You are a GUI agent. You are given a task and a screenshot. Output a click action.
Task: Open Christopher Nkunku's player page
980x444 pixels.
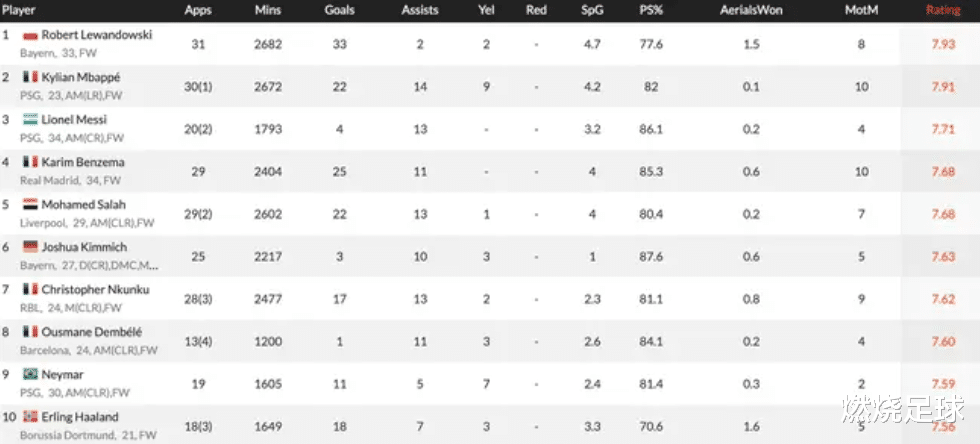(x=96, y=290)
